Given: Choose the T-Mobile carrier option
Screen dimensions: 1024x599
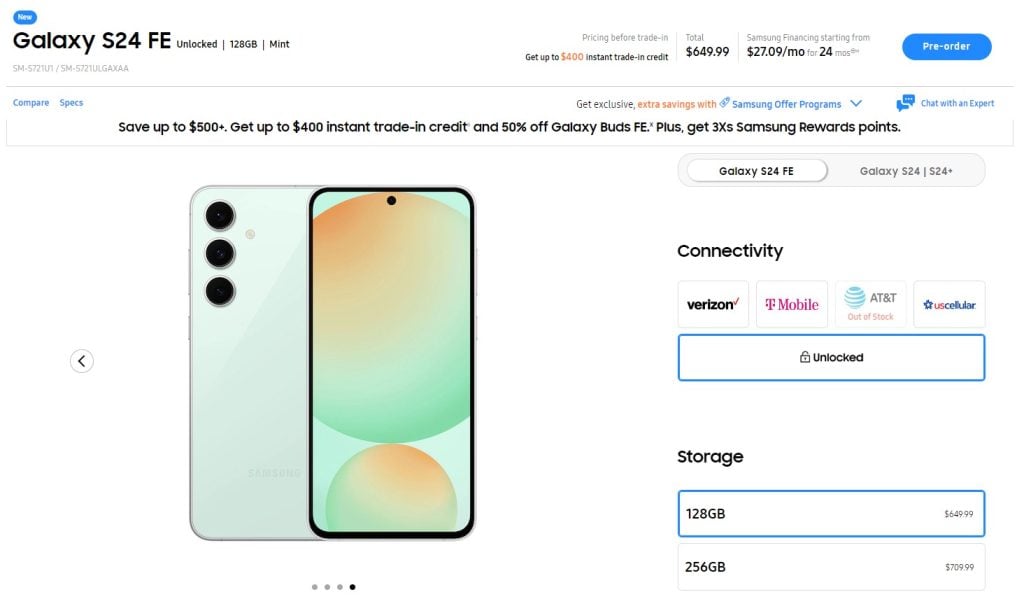Looking at the screenshot, I should click(x=792, y=304).
